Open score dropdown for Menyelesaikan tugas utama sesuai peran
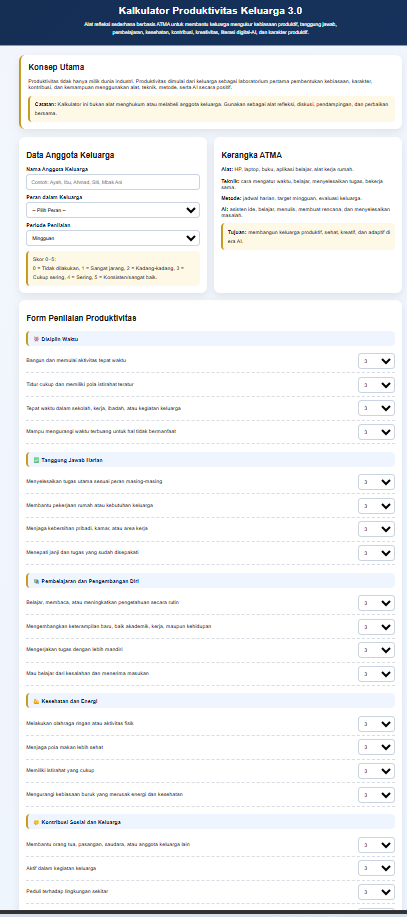Image resolution: width=407 pixels, height=917 pixels. point(376,482)
